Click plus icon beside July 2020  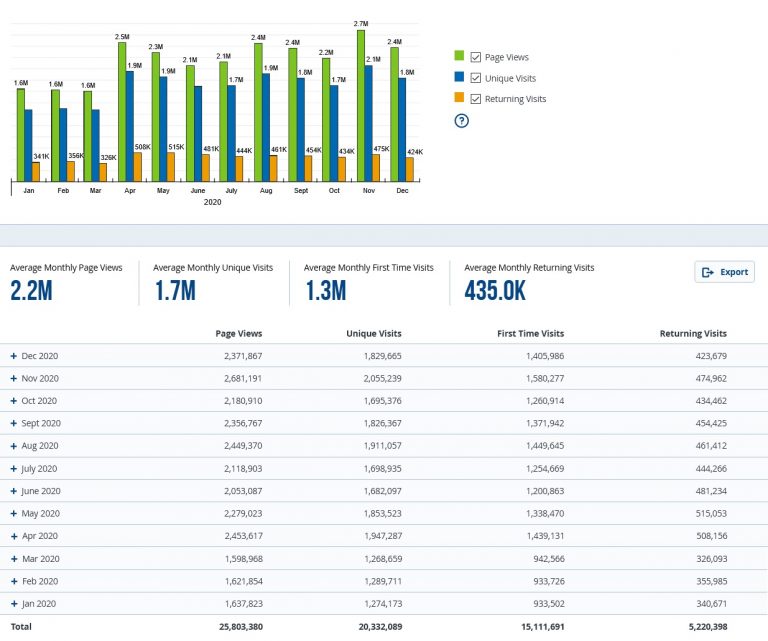point(14,469)
